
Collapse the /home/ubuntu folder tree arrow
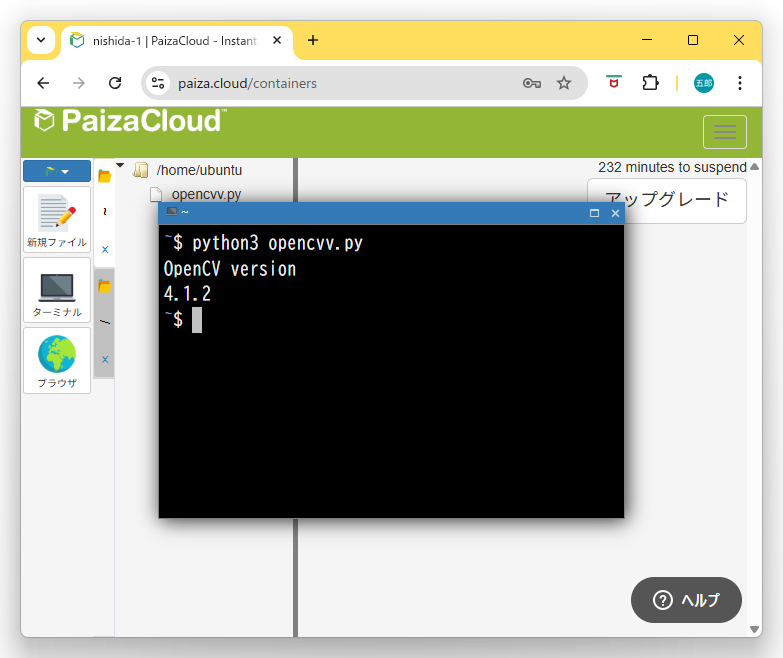click(x=120, y=165)
